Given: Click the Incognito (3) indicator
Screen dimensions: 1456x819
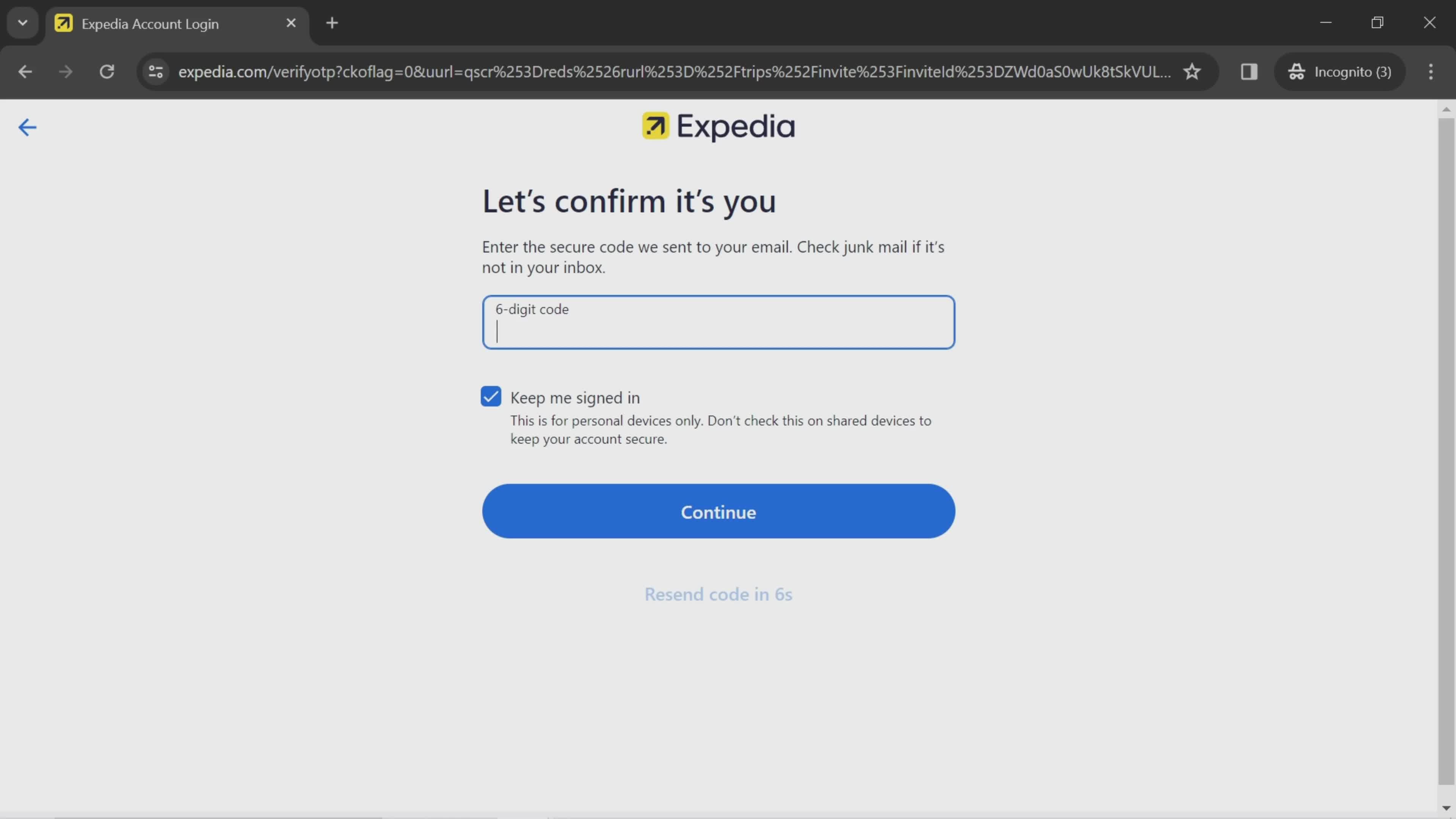Looking at the screenshot, I should click(x=1340, y=72).
